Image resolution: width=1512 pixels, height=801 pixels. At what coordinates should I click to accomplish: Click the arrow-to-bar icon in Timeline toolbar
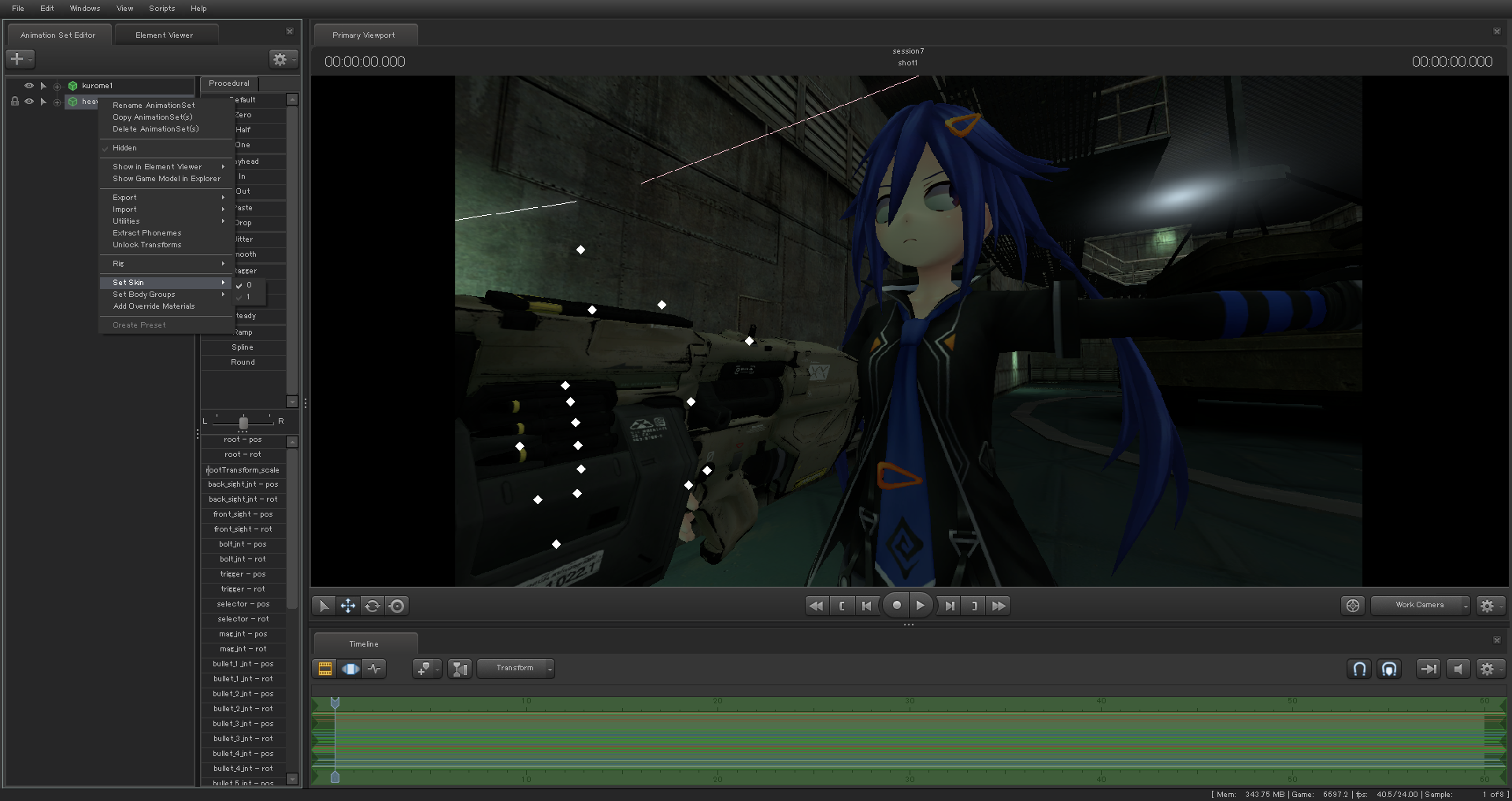(x=1428, y=669)
